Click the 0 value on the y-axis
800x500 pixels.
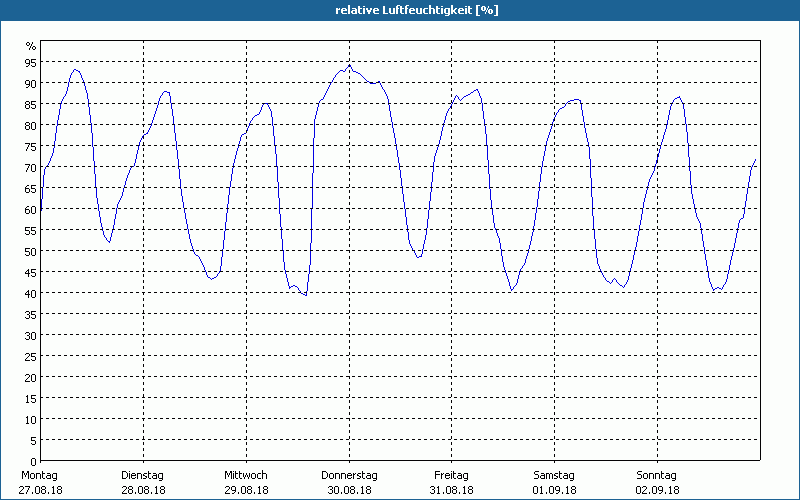(x=34, y=462)
